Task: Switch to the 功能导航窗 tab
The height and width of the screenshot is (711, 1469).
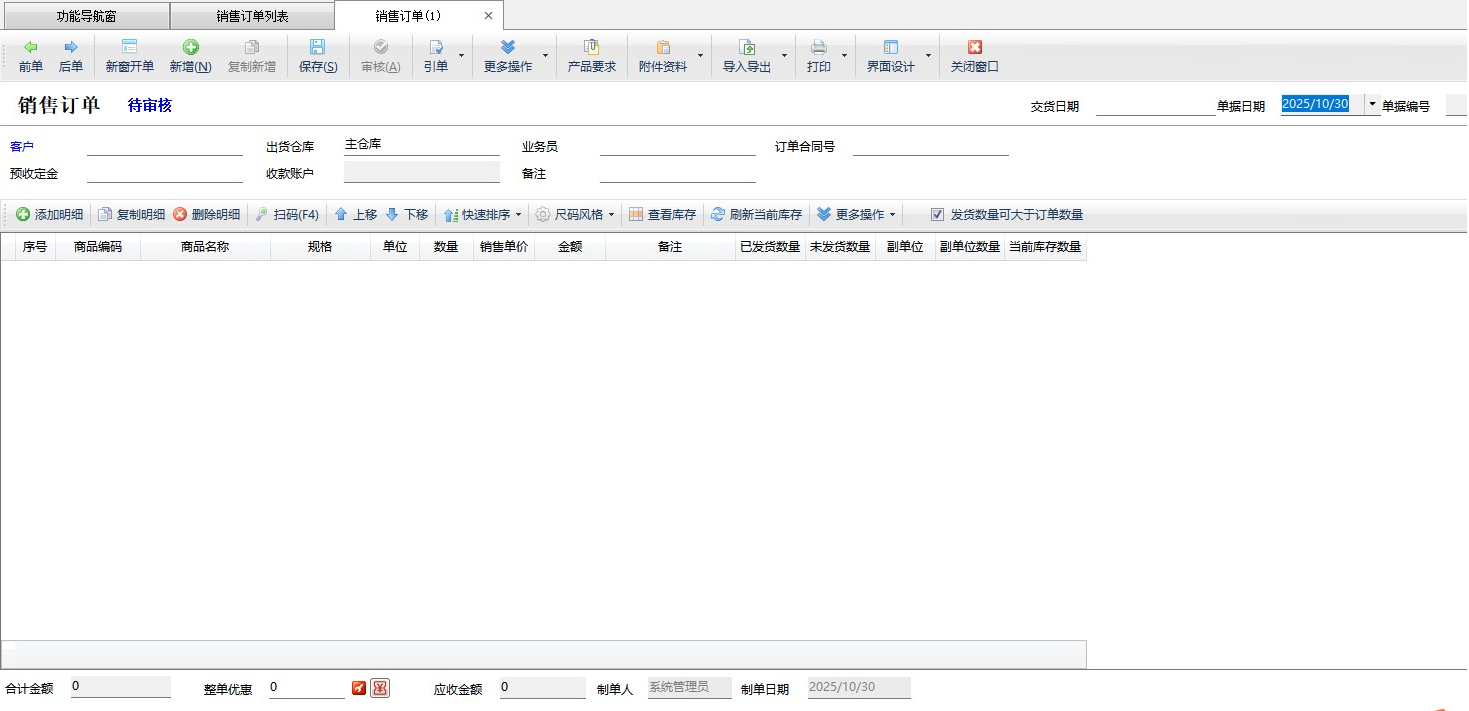Action: click(x=86, y=16)
